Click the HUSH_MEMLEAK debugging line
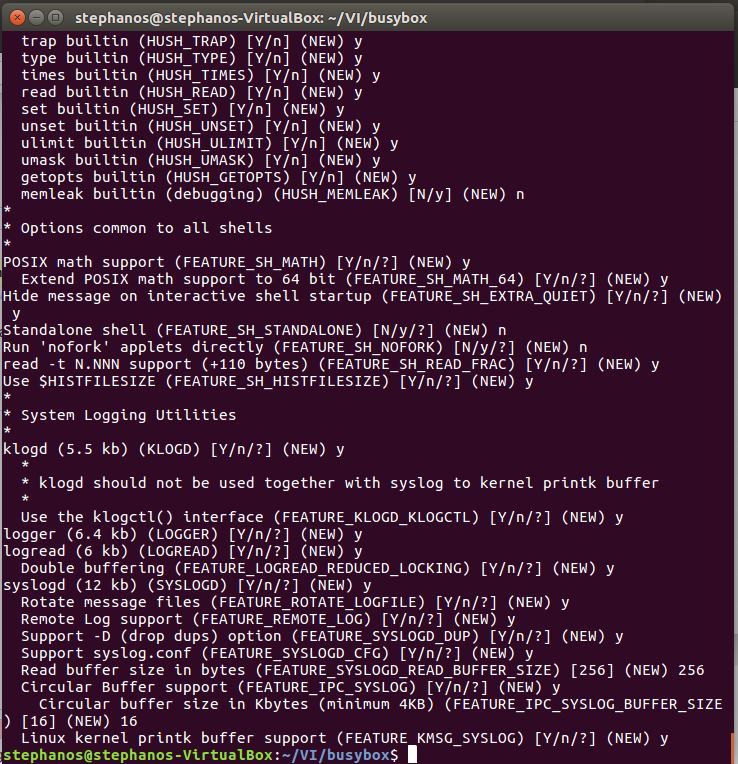Image resolution: width=738 pixels, height=764 pixels. (x=272, y=194)
